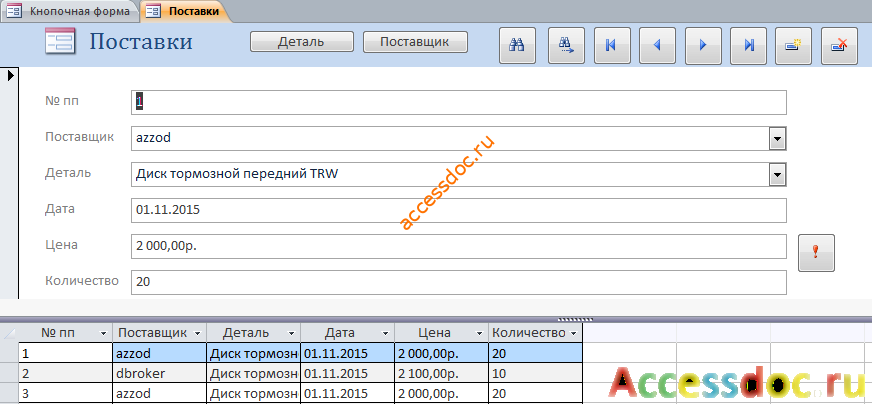The height and width of the screenshot is (404, 872).
Task: Switch to the Кнопочная форма tab
Action: [70, 11]
